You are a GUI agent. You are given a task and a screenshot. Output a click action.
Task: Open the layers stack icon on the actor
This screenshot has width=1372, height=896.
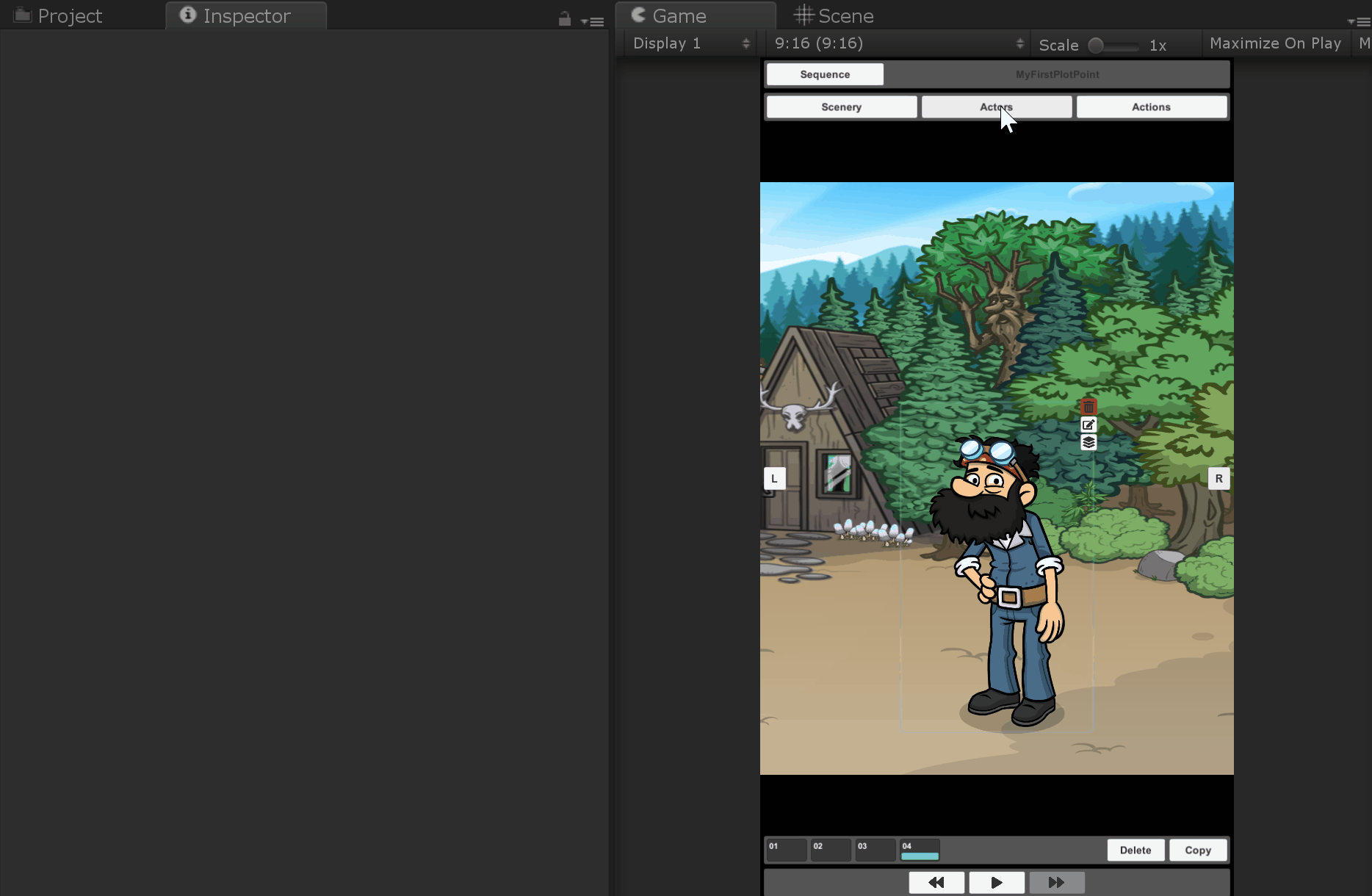click(x=1088, y=442)
